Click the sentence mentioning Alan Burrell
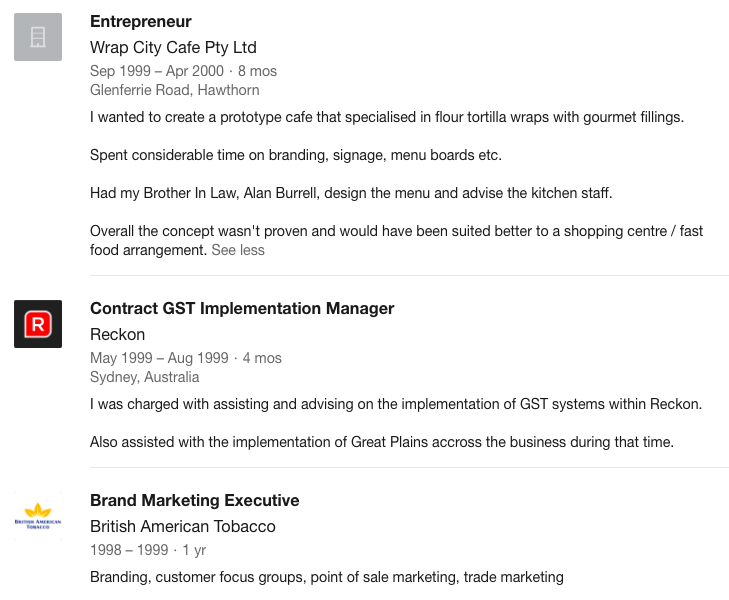Viewport: 729px width, 600px height. [x=351, y=193]
